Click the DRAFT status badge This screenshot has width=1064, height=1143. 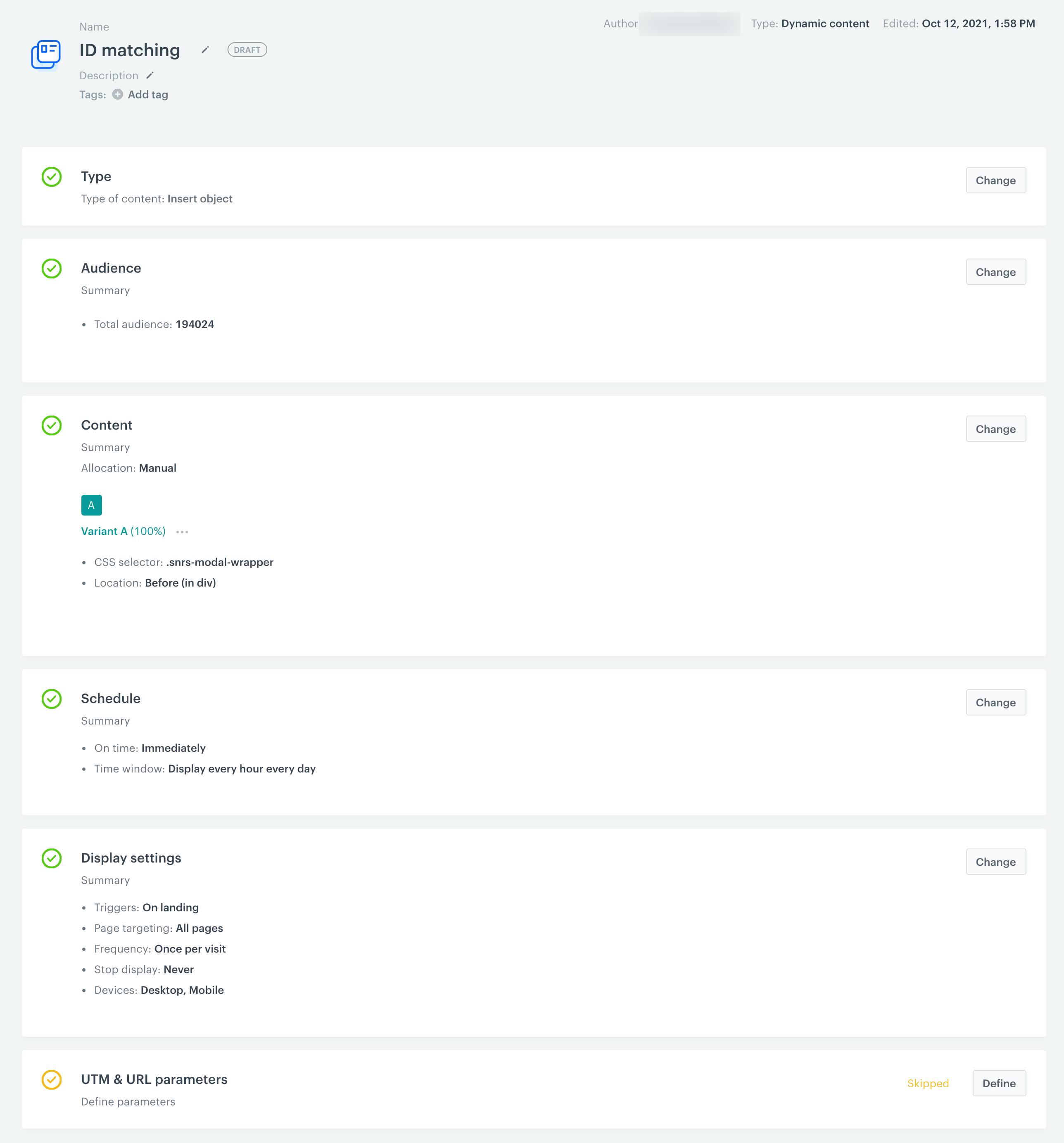click(247, 50)
